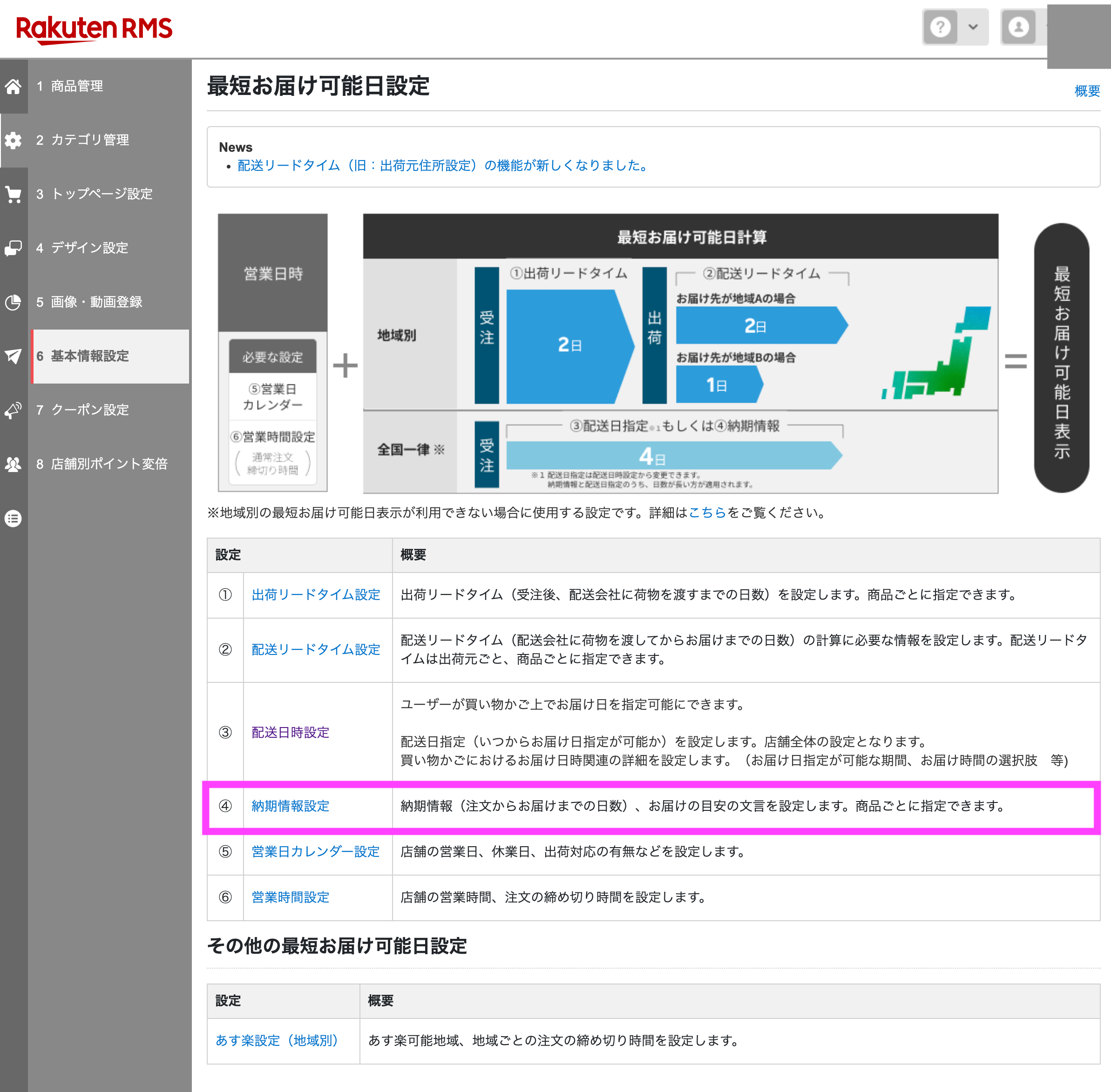The width and height of the screenshot is (1111, 1092).
Task: Click the shopping cart icon in sidebar
Action: tap(13, 195)
